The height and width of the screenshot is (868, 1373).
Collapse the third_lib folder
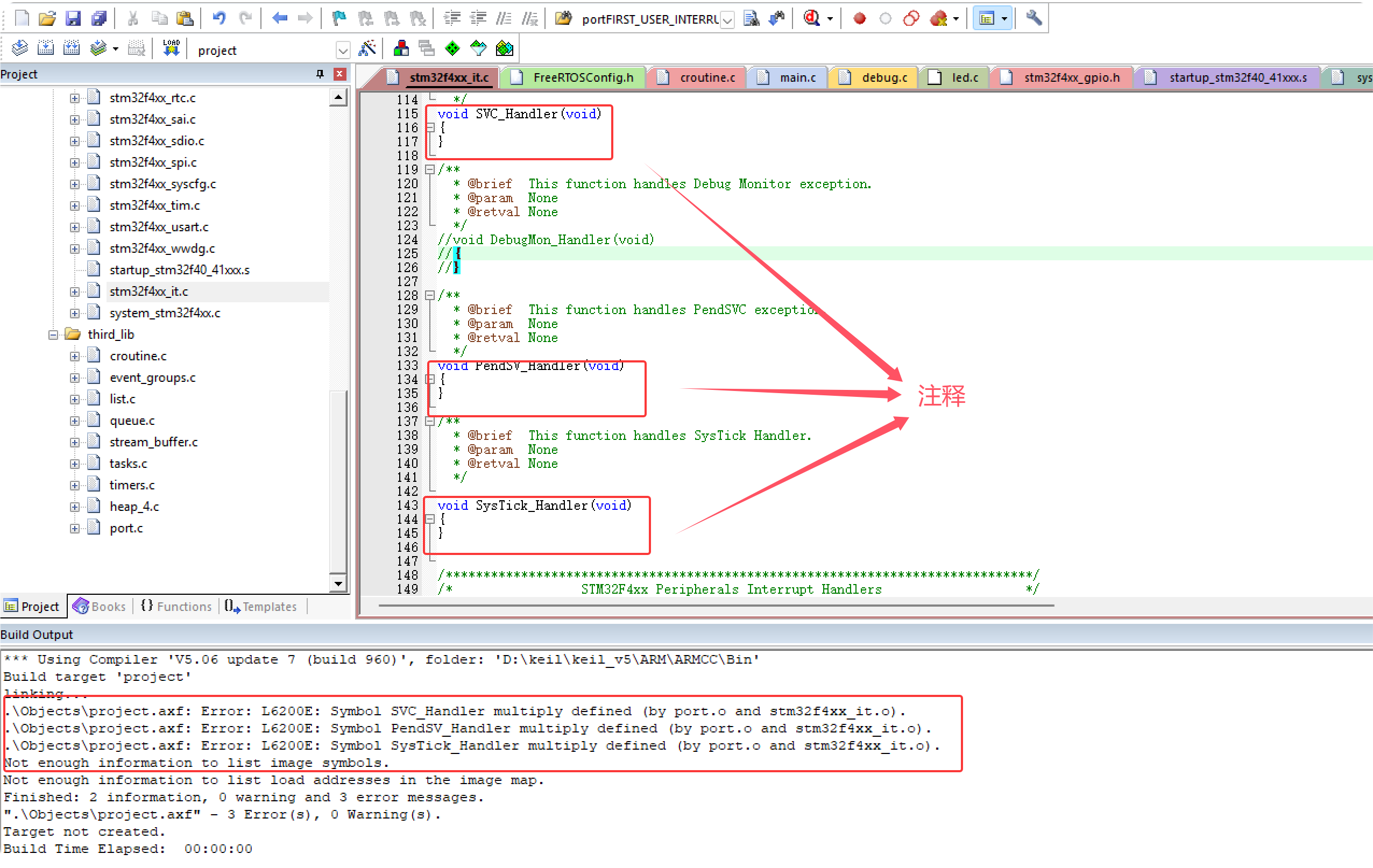[x=54, y=334]
